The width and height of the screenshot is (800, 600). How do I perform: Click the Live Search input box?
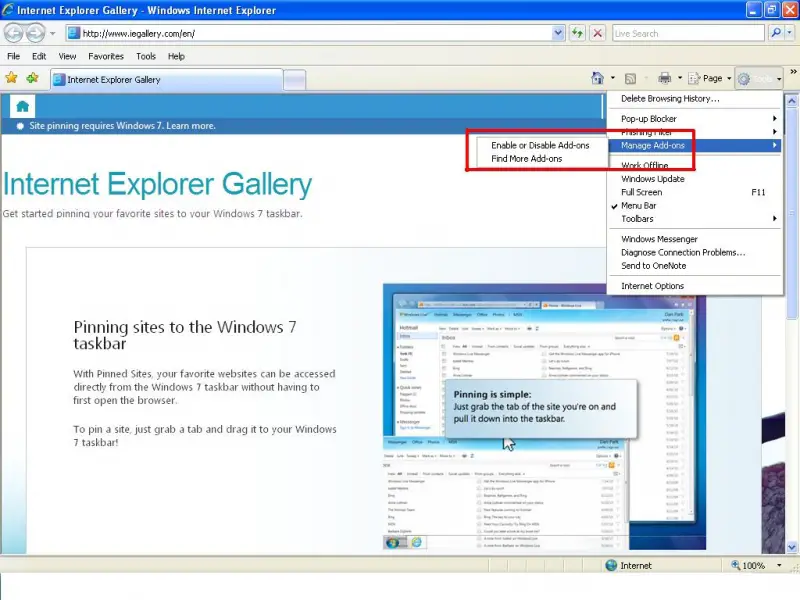click(688, 34)
